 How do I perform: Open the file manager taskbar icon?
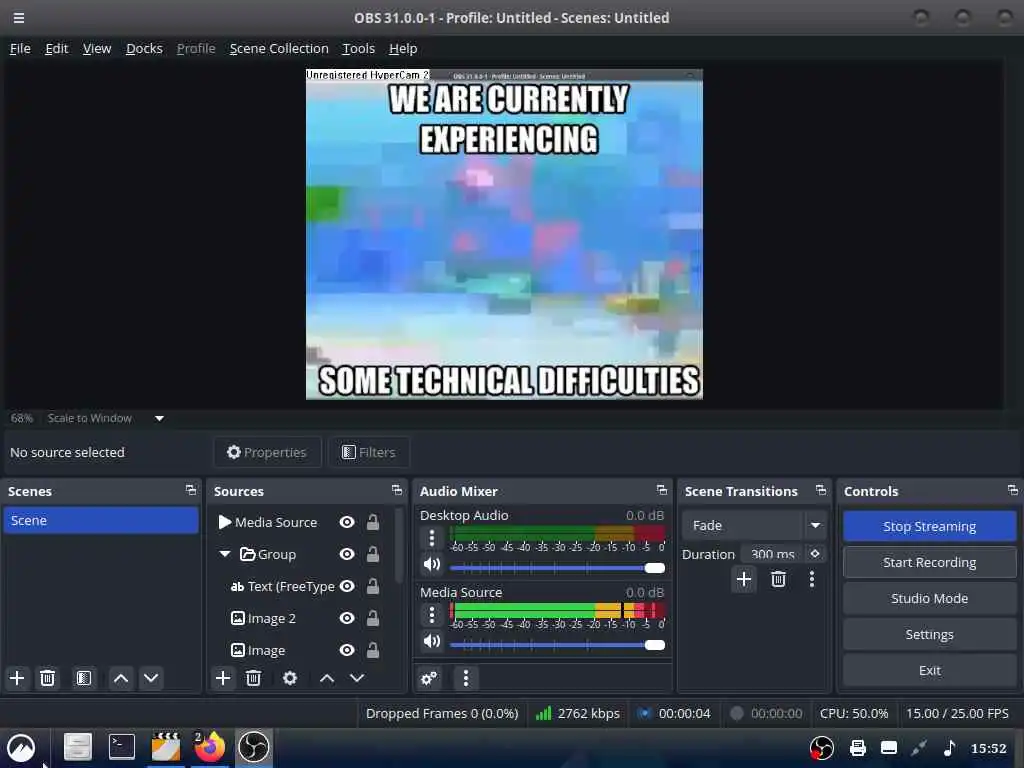(78, 747)
